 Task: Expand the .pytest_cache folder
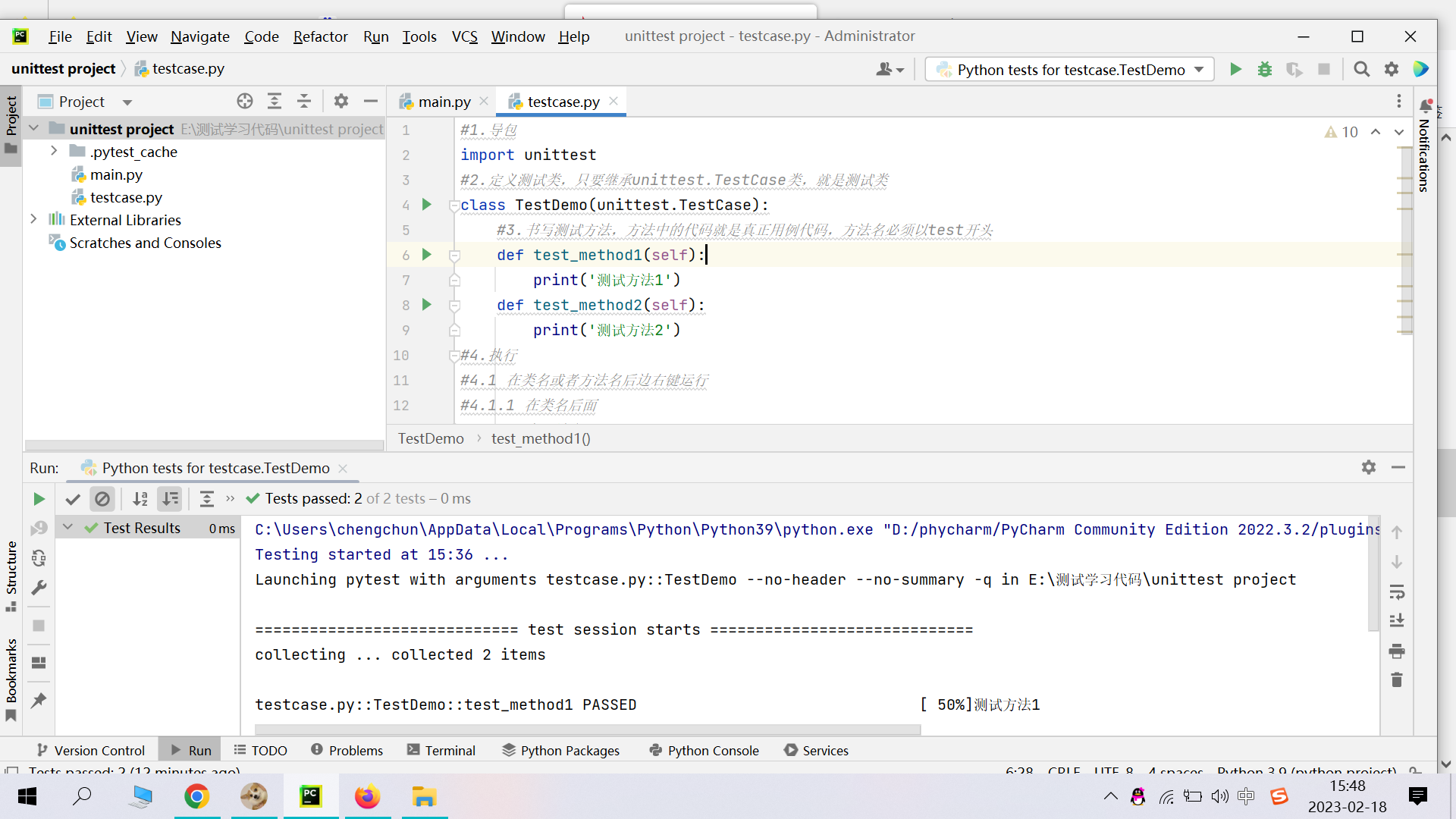tap(54, 152)
